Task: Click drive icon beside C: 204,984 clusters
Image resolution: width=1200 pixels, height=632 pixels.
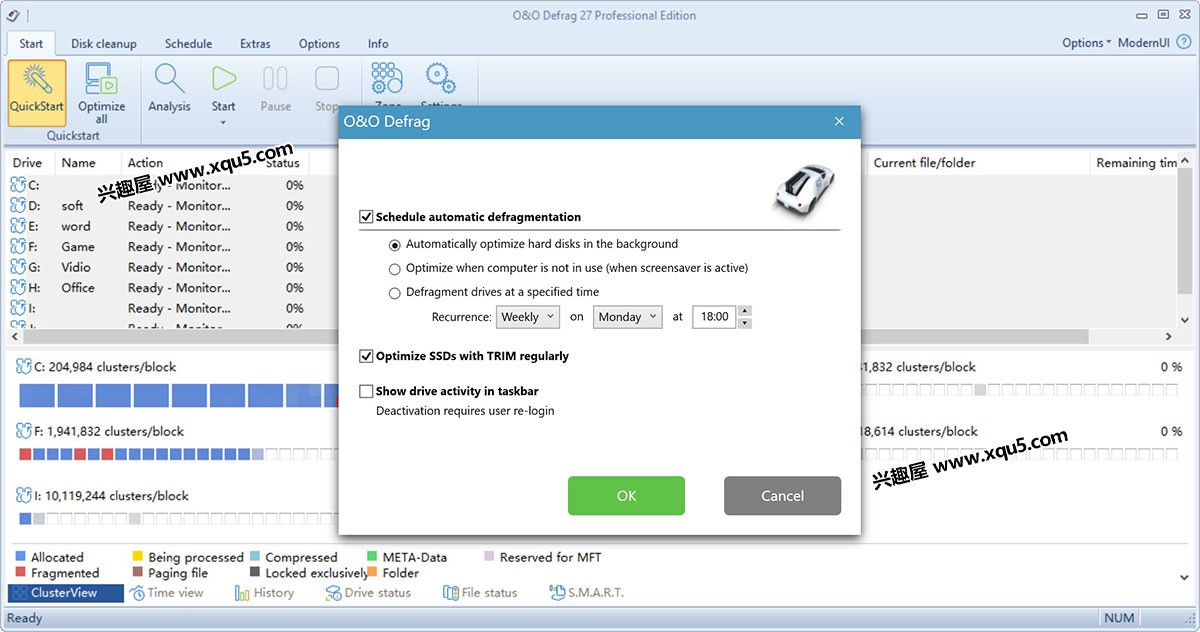Action: coord(23,367)
